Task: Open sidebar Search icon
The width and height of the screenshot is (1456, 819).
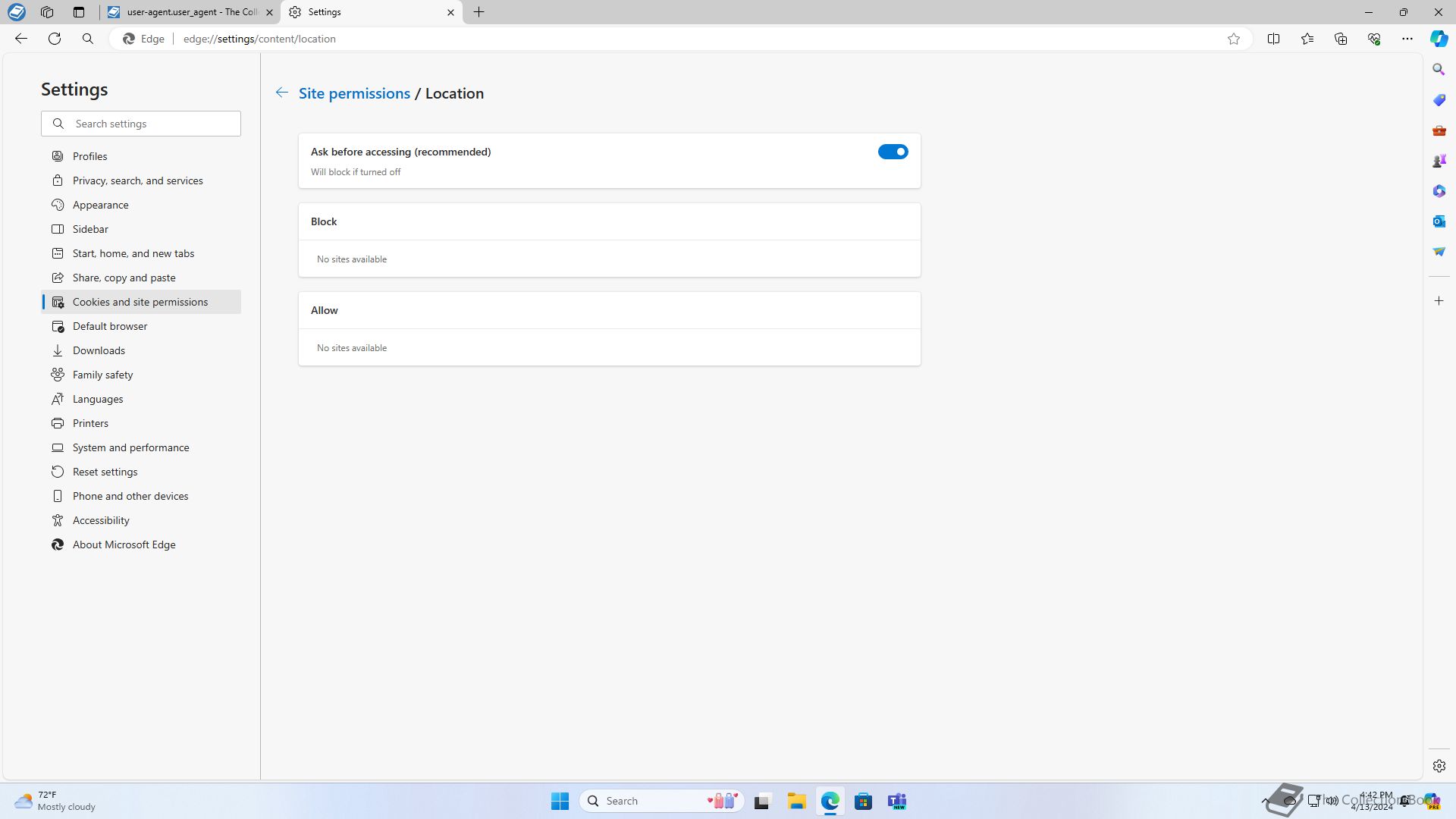Action: pyautogui.click(x=1439, y=70)
